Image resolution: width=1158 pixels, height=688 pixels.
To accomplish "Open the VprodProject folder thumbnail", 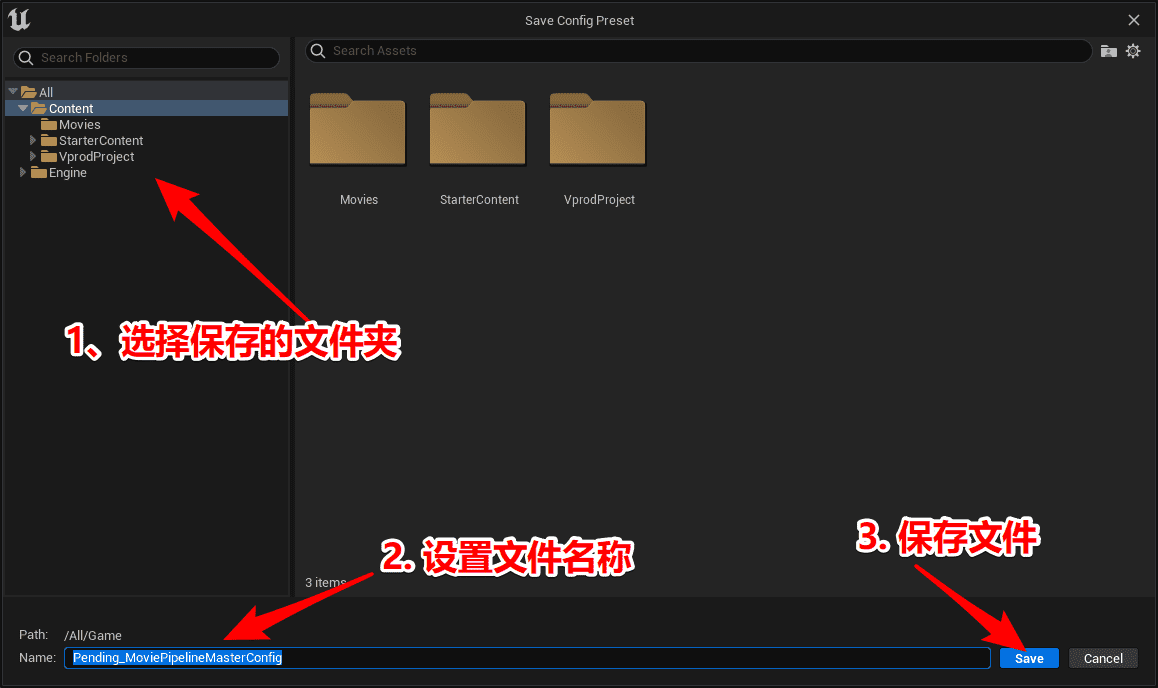I will [598, 131].
